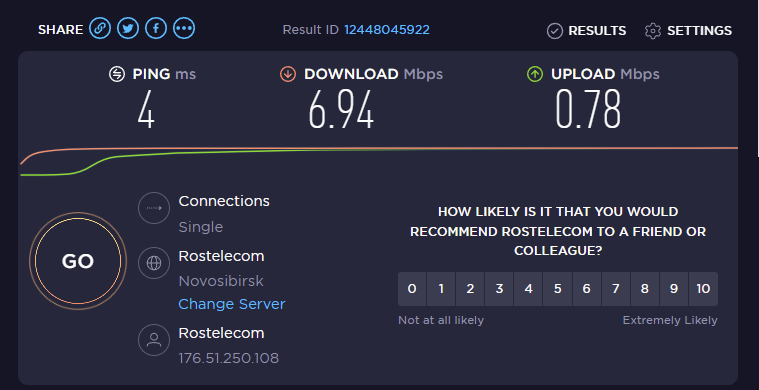The image size is (759, 390).
Task: Click the Change Server link
Action: coord(232,304)
